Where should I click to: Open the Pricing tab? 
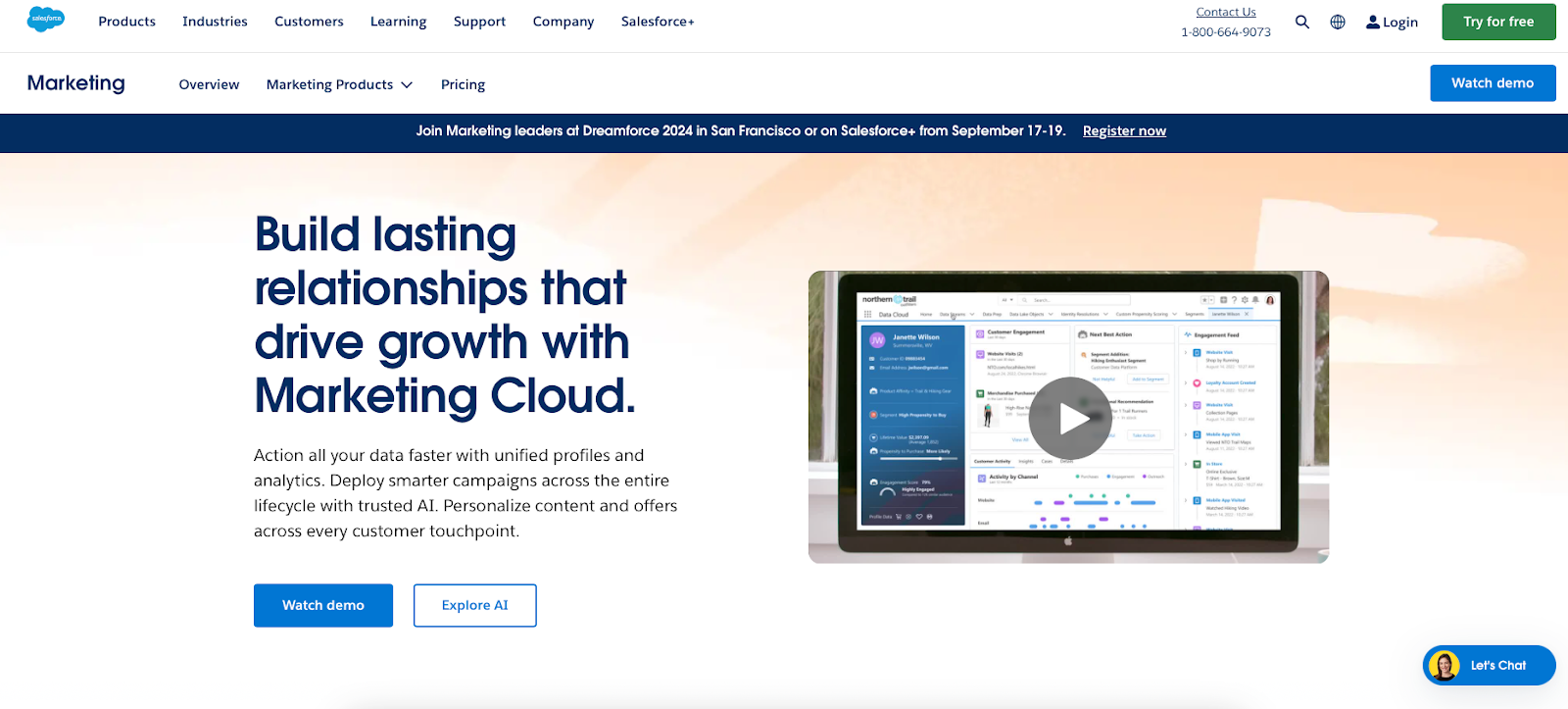(x=463, y=84)
